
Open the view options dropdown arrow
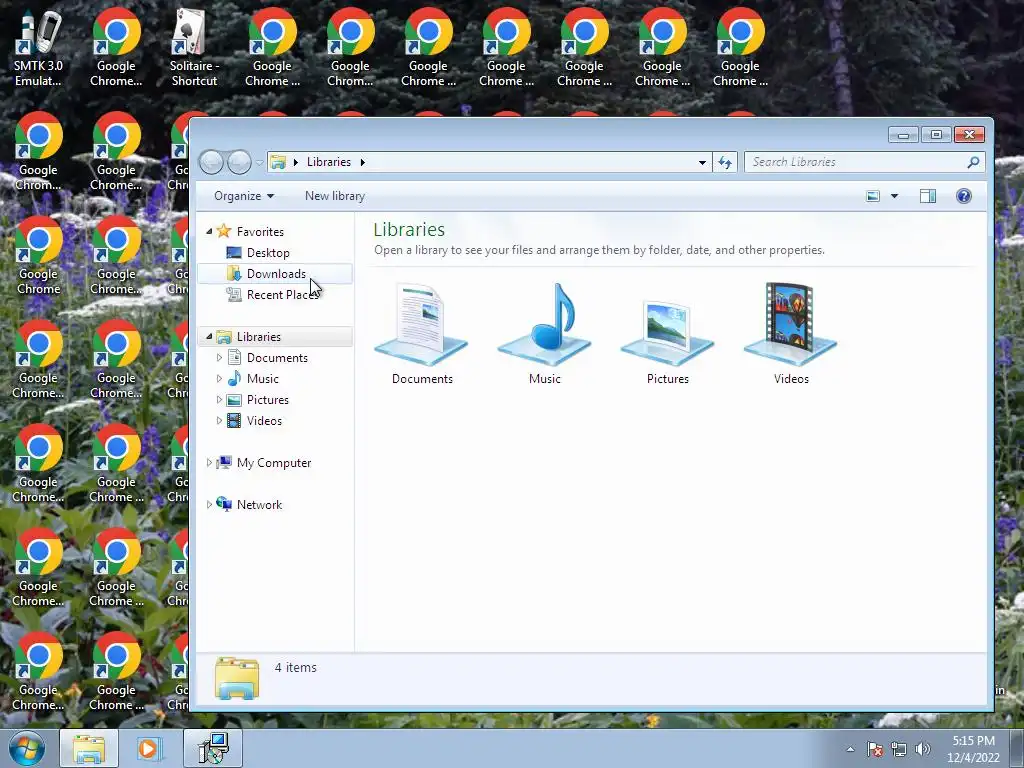(x=895, y=196)
